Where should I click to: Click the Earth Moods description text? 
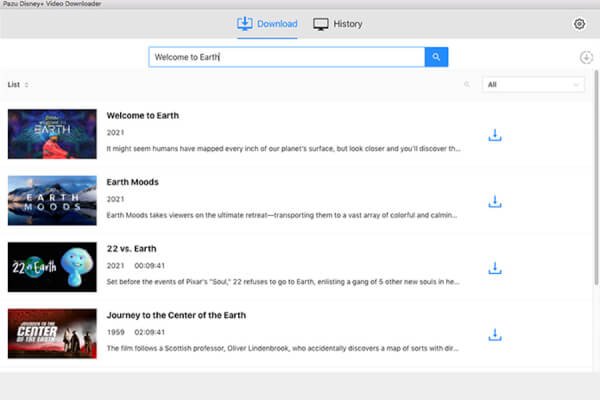coord(282,215)
